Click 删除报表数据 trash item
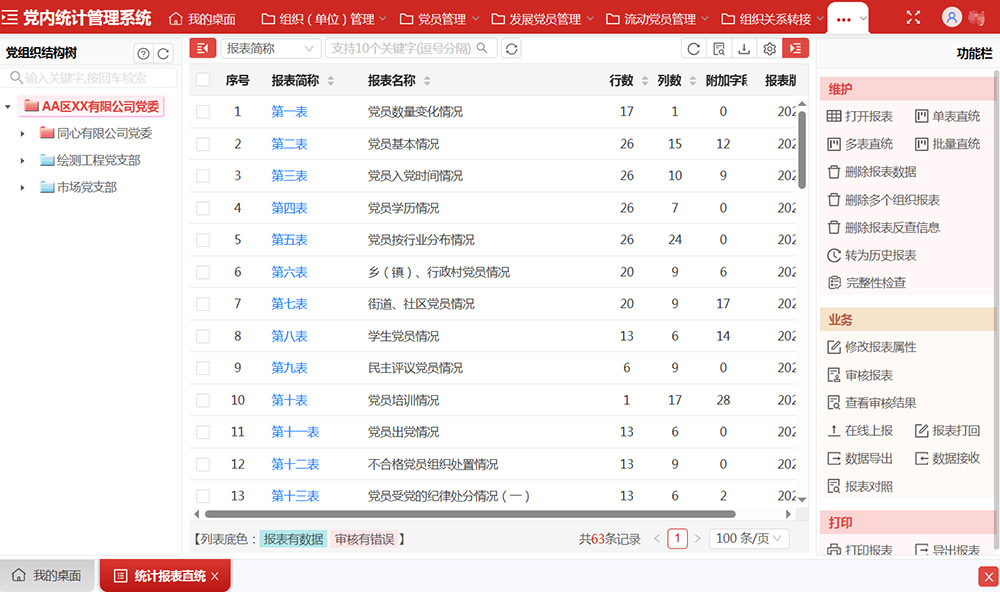Screen dimensions: 1000x592 (872, 172)
